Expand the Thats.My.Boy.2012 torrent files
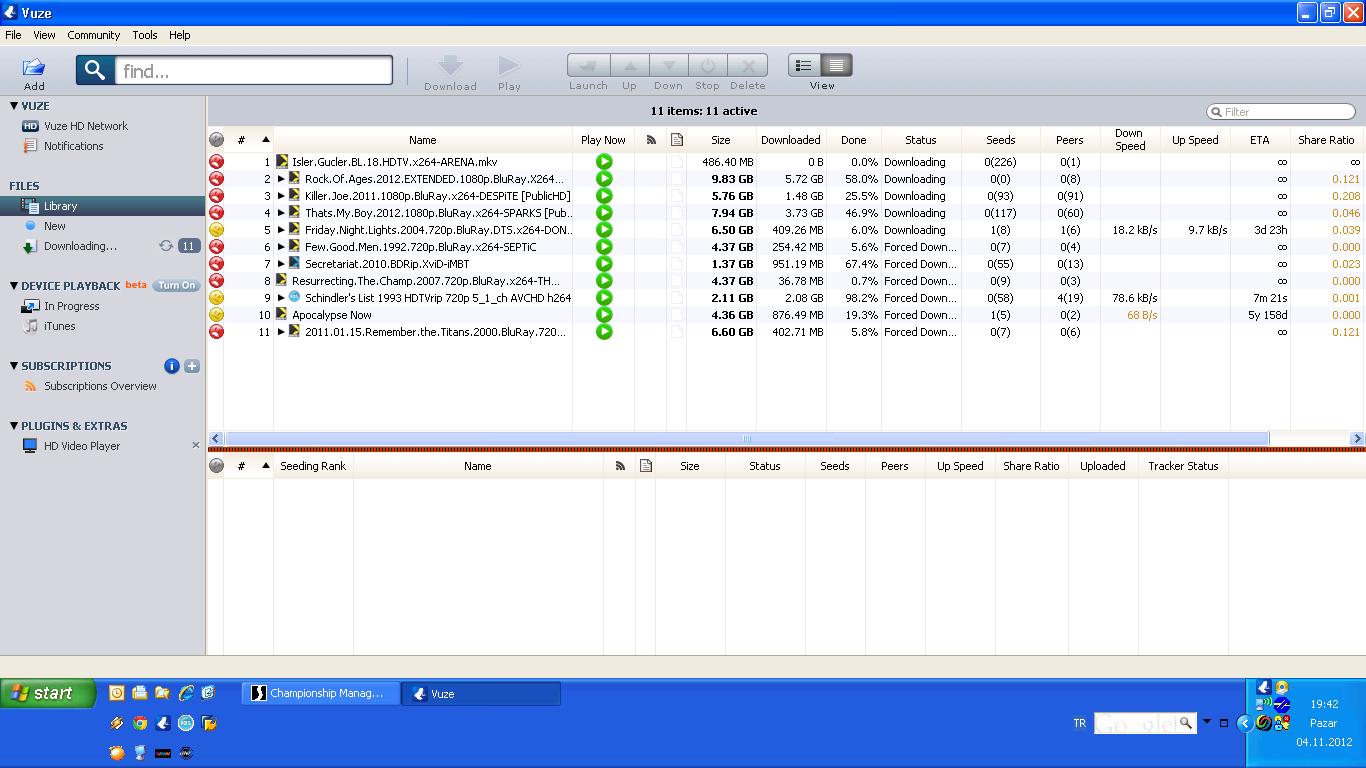 click(x=281, y=213)
